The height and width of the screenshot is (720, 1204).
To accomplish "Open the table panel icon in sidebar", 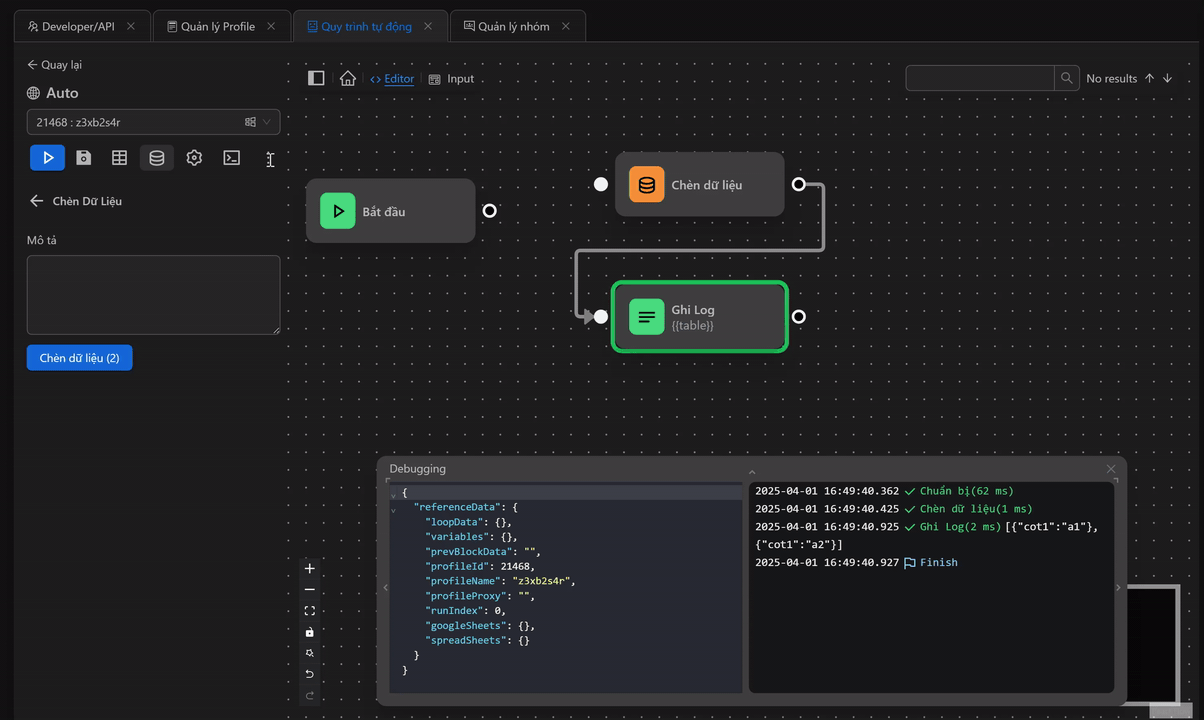I will click(119, 157).
